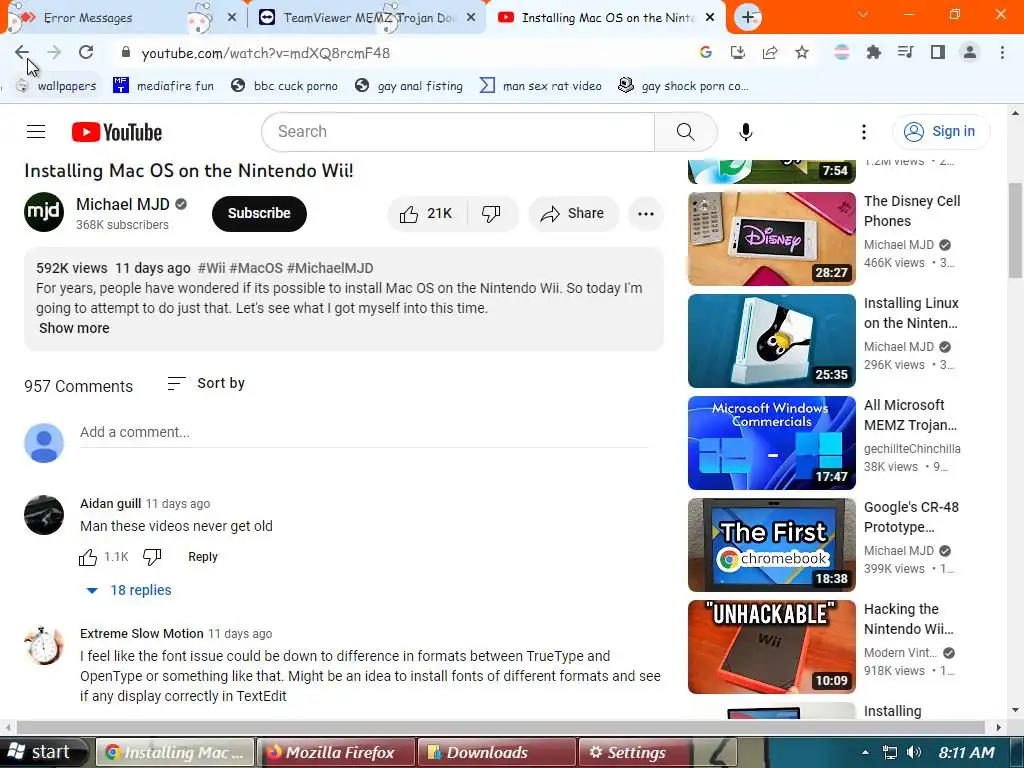Image resolution: width=1024 pixels, height=768 pixels.
Task: Open Michael MJD channel name link
Action: tap(123, 204)
